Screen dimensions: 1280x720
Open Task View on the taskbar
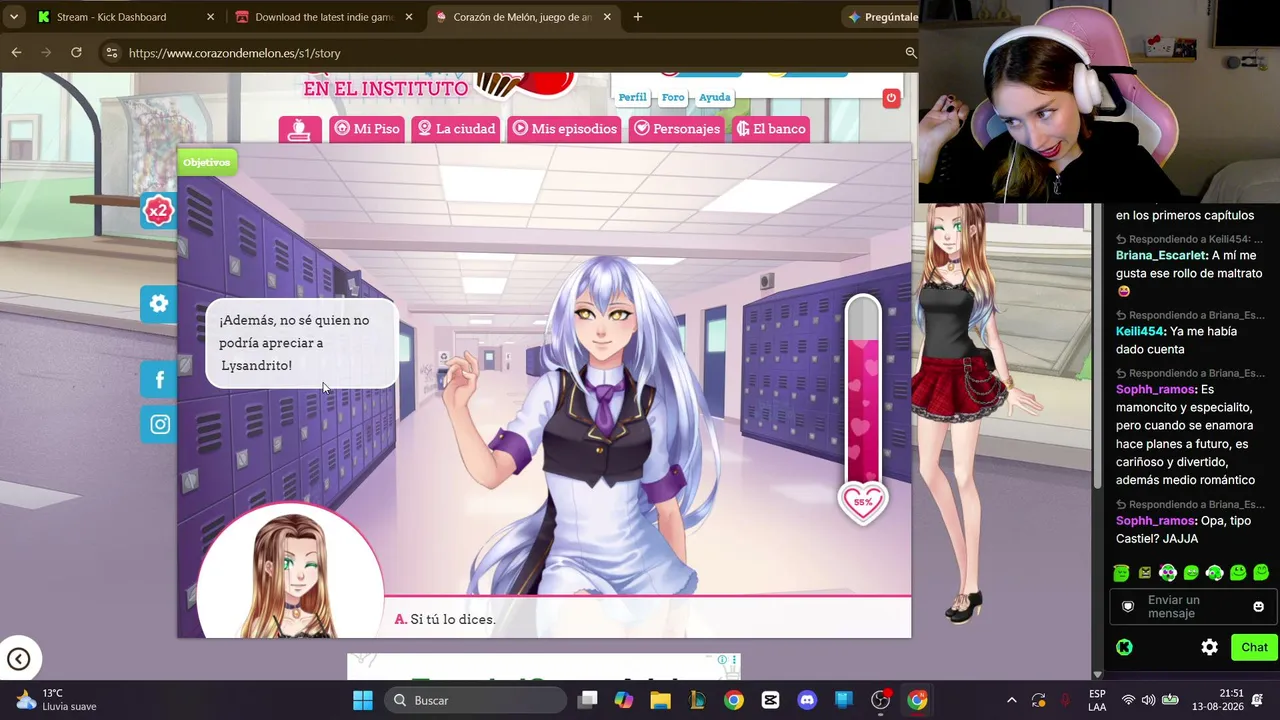point(588,700)
